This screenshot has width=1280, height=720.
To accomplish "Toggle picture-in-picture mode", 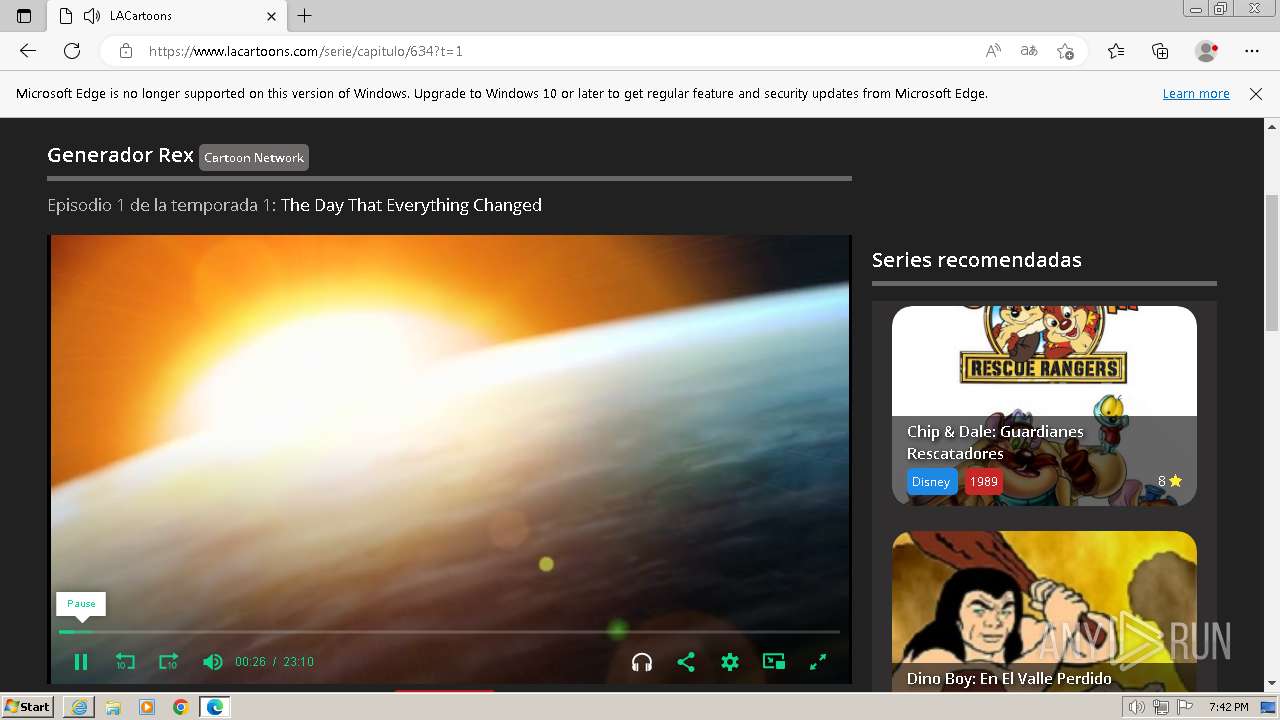I will click(774, 662).
